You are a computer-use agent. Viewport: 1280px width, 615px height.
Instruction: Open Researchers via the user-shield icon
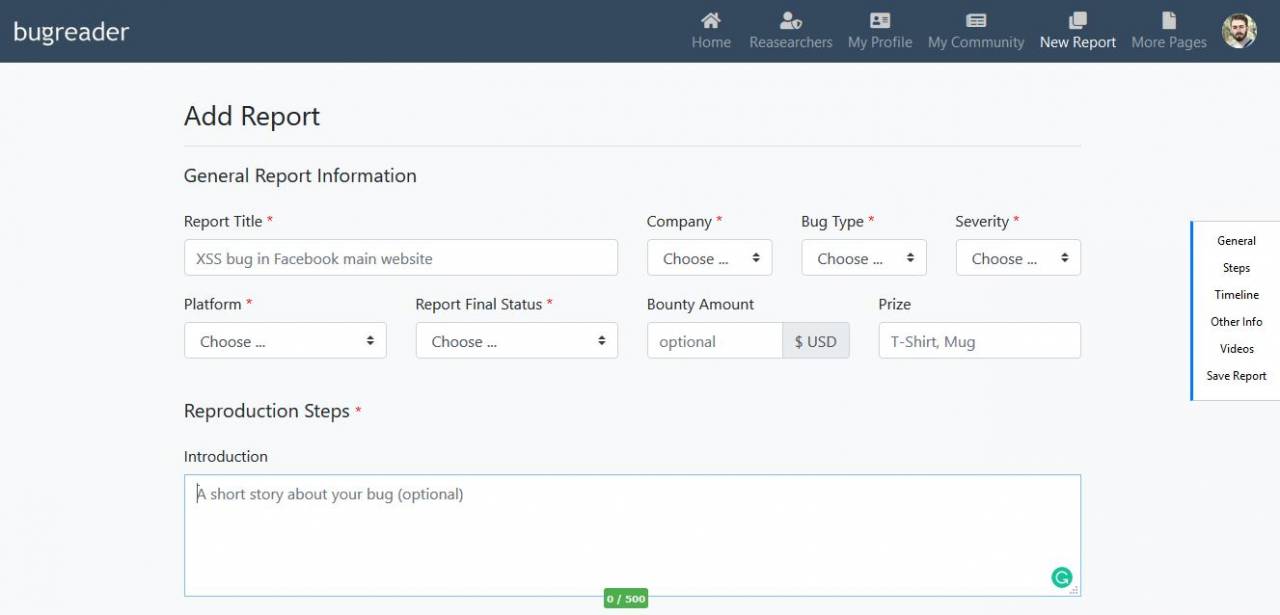coord(790,20)
